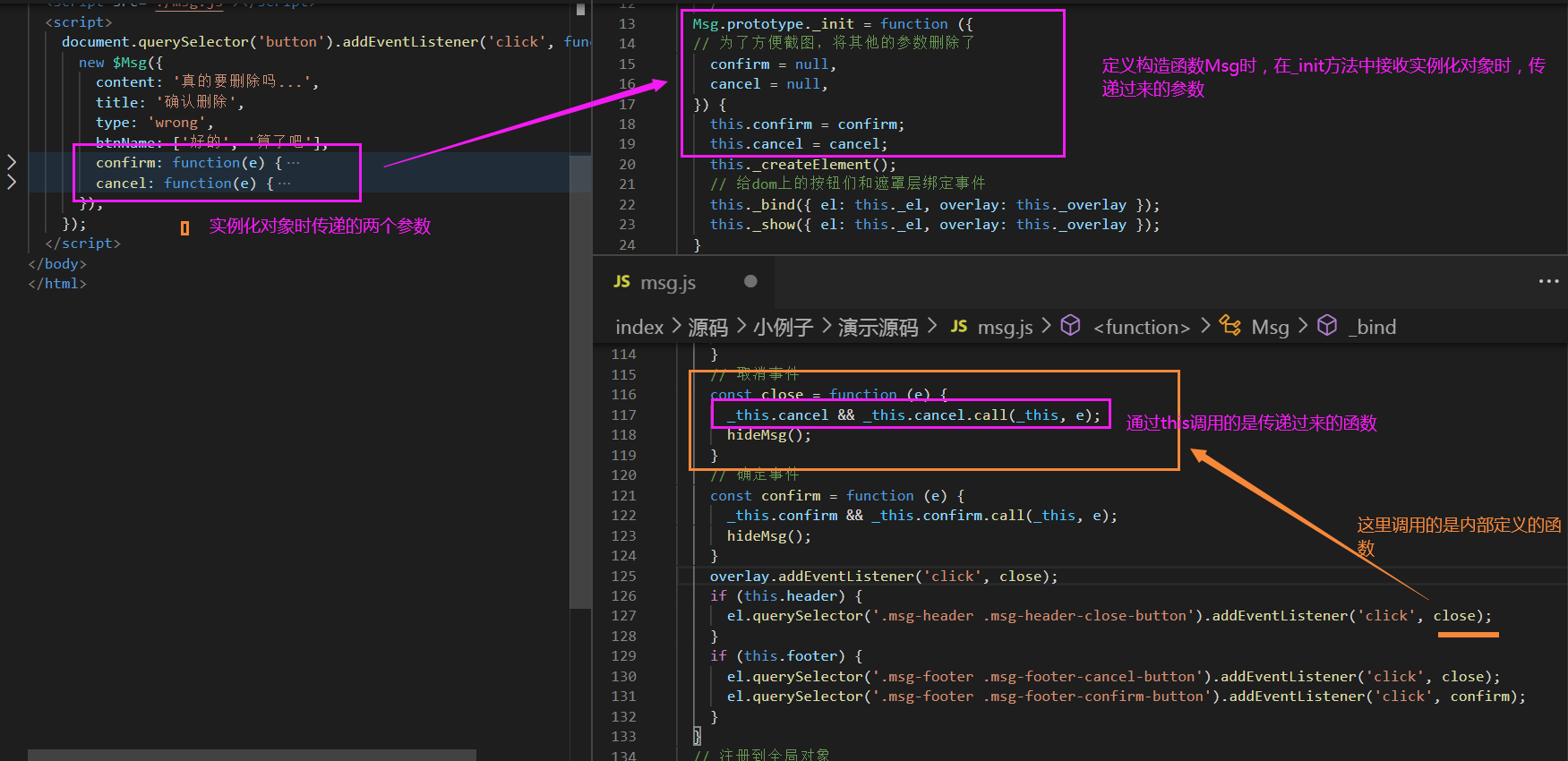Expand the folded cancel function in left editor
The width and height of the screenshot is (1568, 761).
coord(12,183)
